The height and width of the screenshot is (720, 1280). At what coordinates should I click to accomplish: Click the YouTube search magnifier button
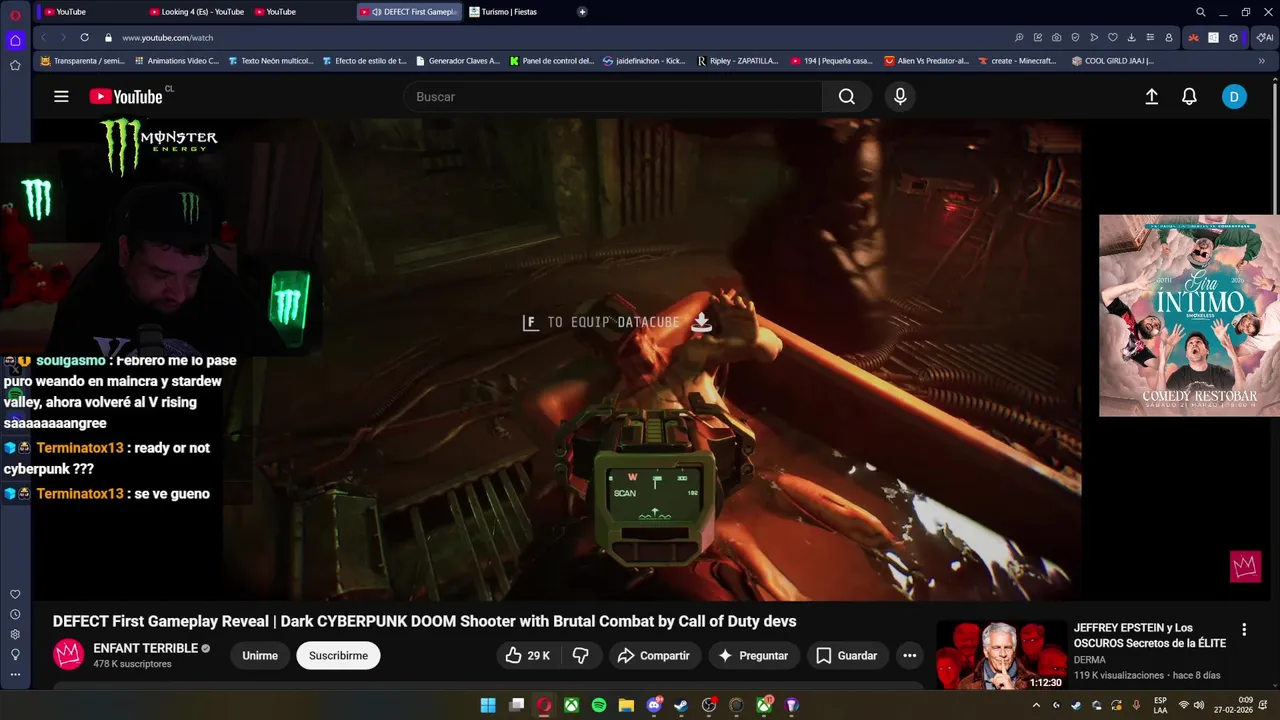(x=847, y=97)
